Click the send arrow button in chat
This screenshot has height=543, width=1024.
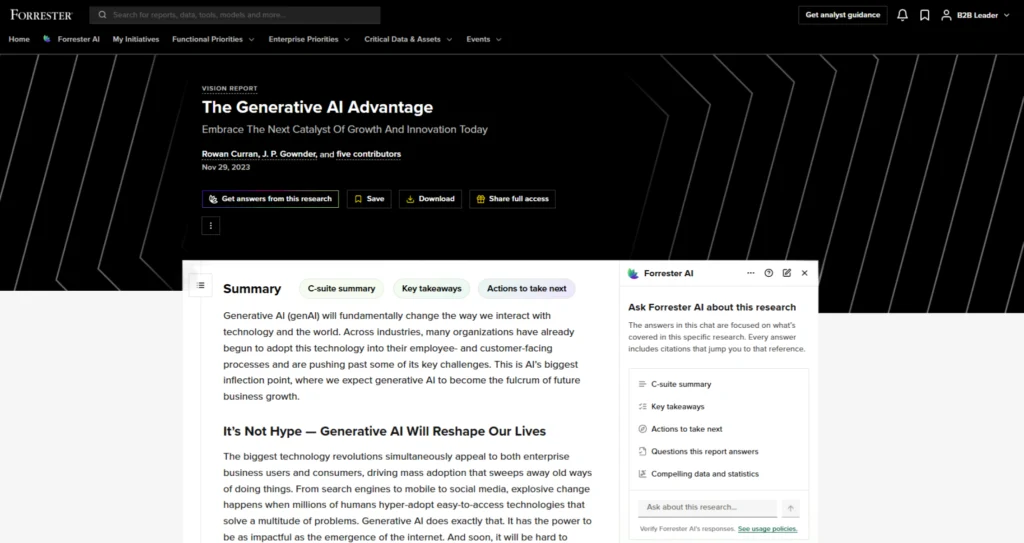click(790, 508)
